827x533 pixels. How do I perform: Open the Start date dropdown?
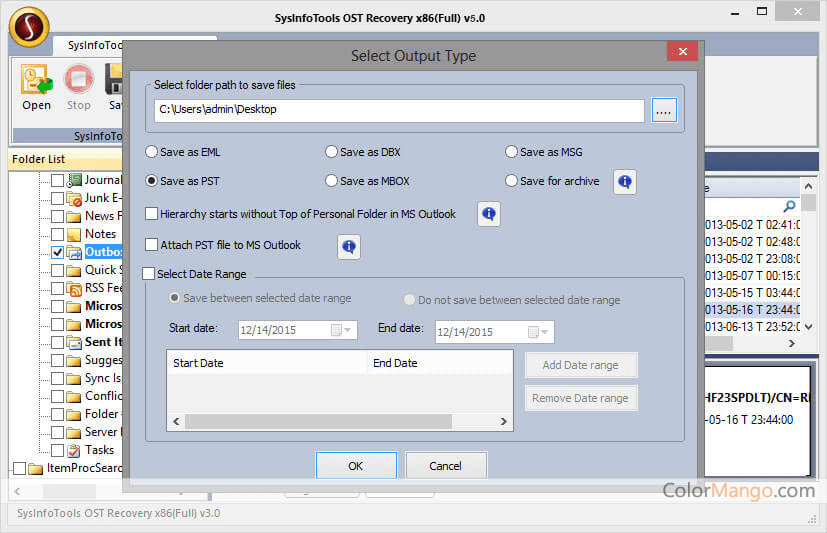click(x=347, y=331)
